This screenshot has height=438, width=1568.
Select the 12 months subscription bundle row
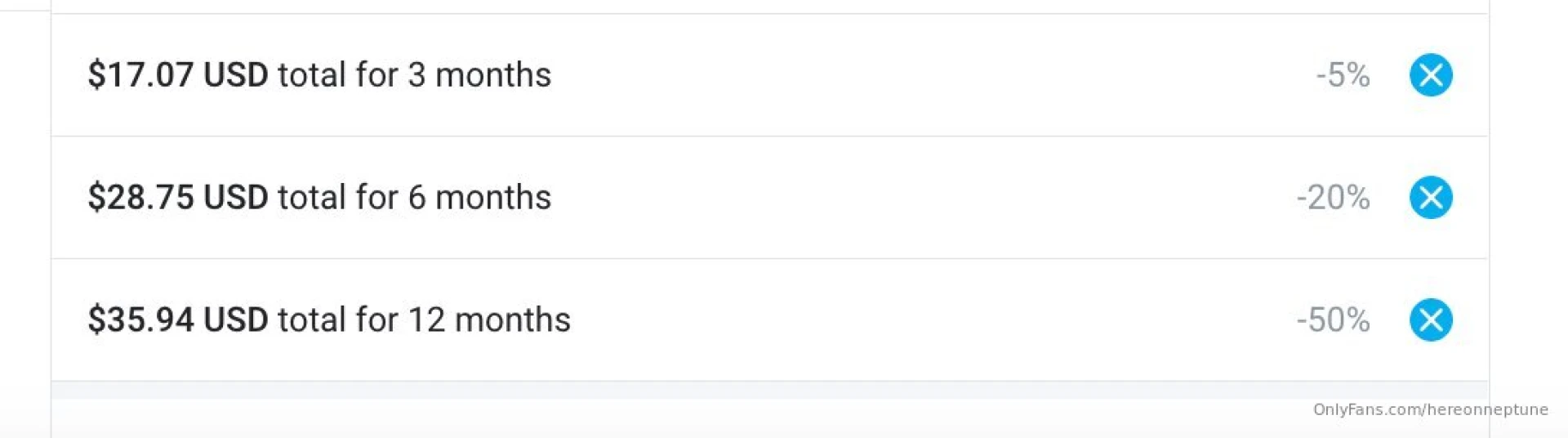(898, 320)
